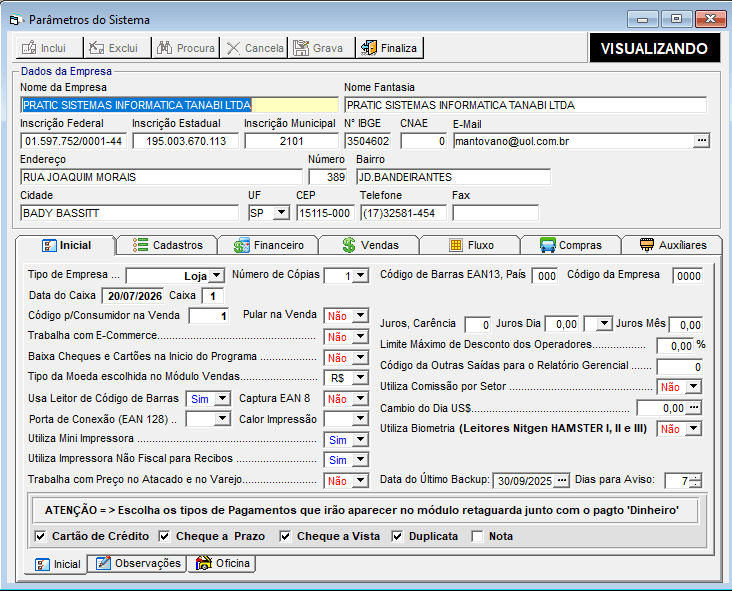This screenshot has width=732, height=591.
Task: Check the Nota checkbox
Action: point(477,536)
